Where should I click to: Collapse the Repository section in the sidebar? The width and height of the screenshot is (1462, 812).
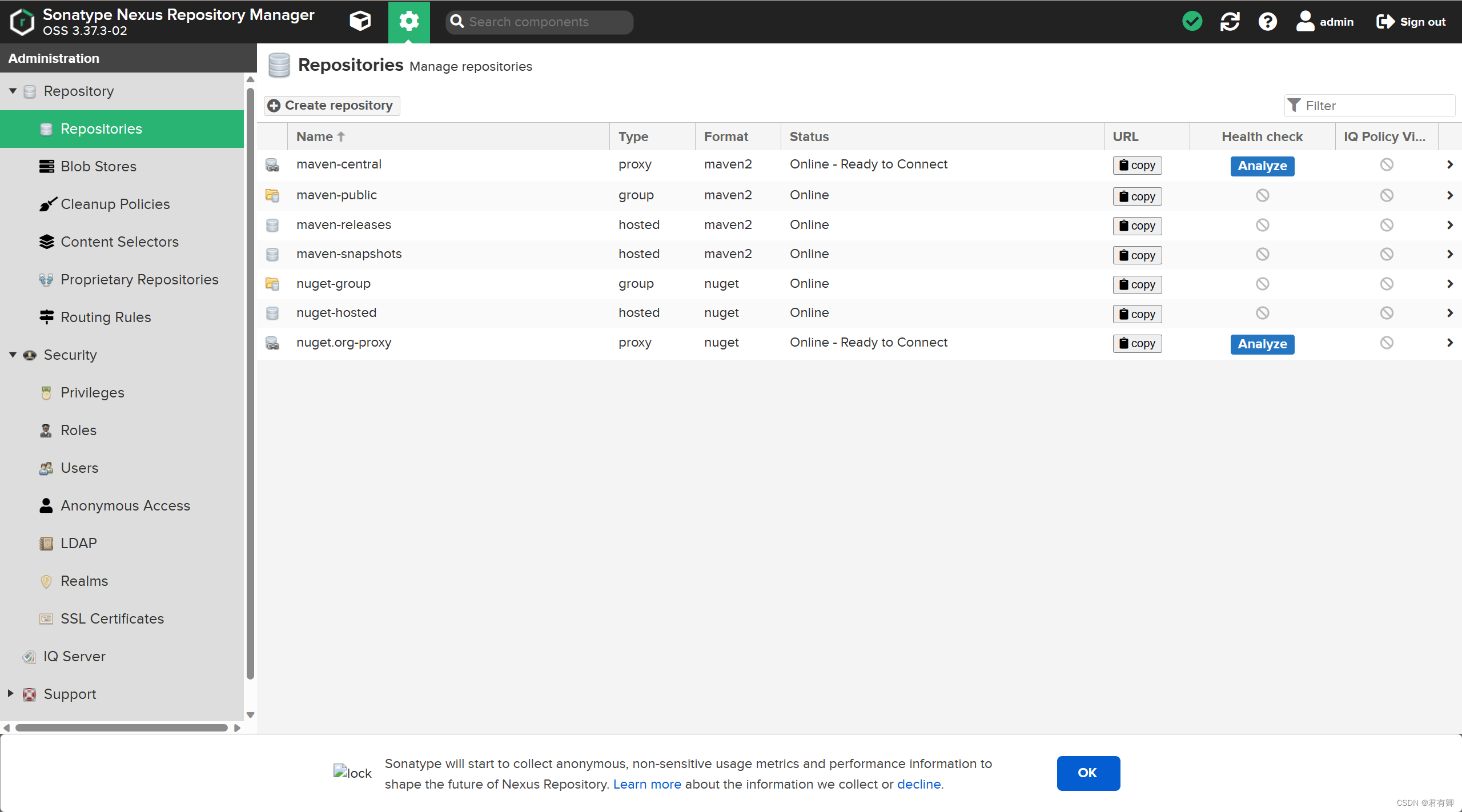coord(12,91)
